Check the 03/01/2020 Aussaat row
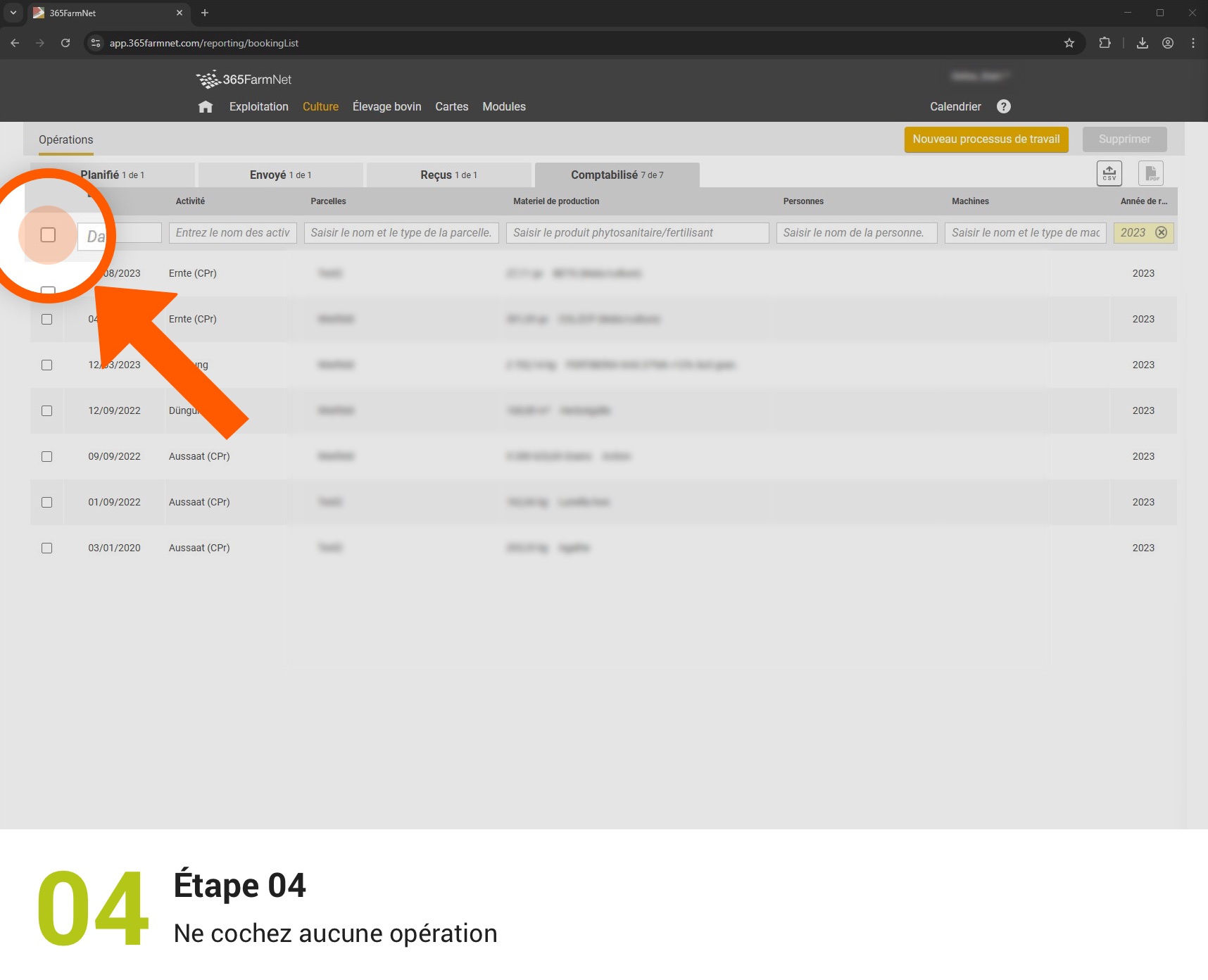 [47, 548]
